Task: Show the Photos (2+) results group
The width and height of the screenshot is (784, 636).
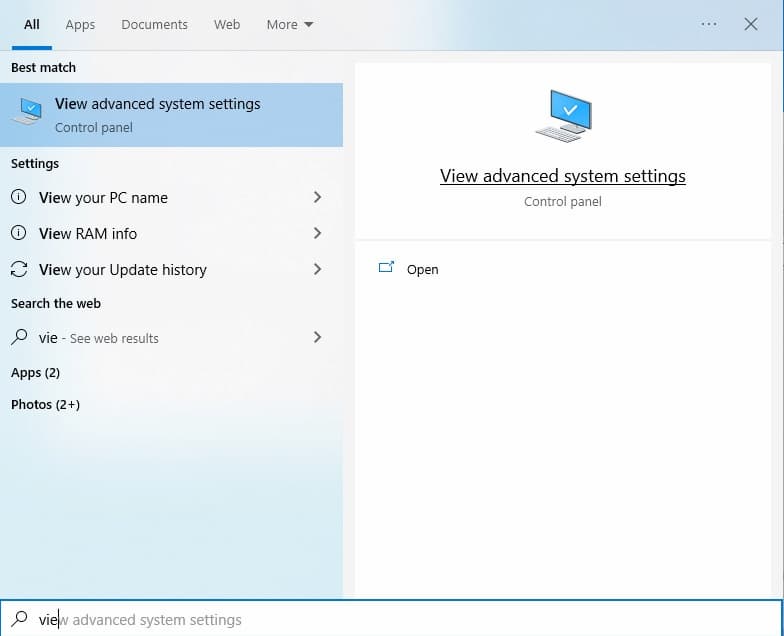Action: [x=45, y=405]
